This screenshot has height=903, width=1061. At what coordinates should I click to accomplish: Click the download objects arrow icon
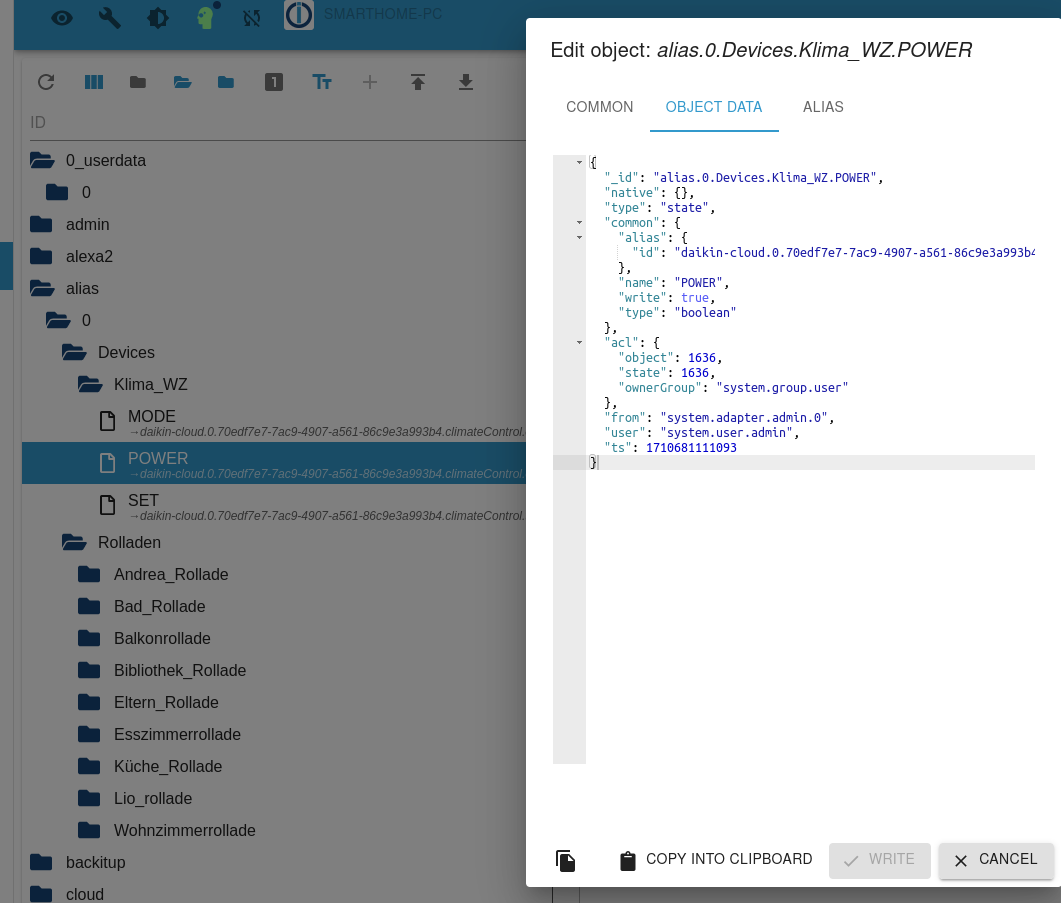click(x=466, y=83)
